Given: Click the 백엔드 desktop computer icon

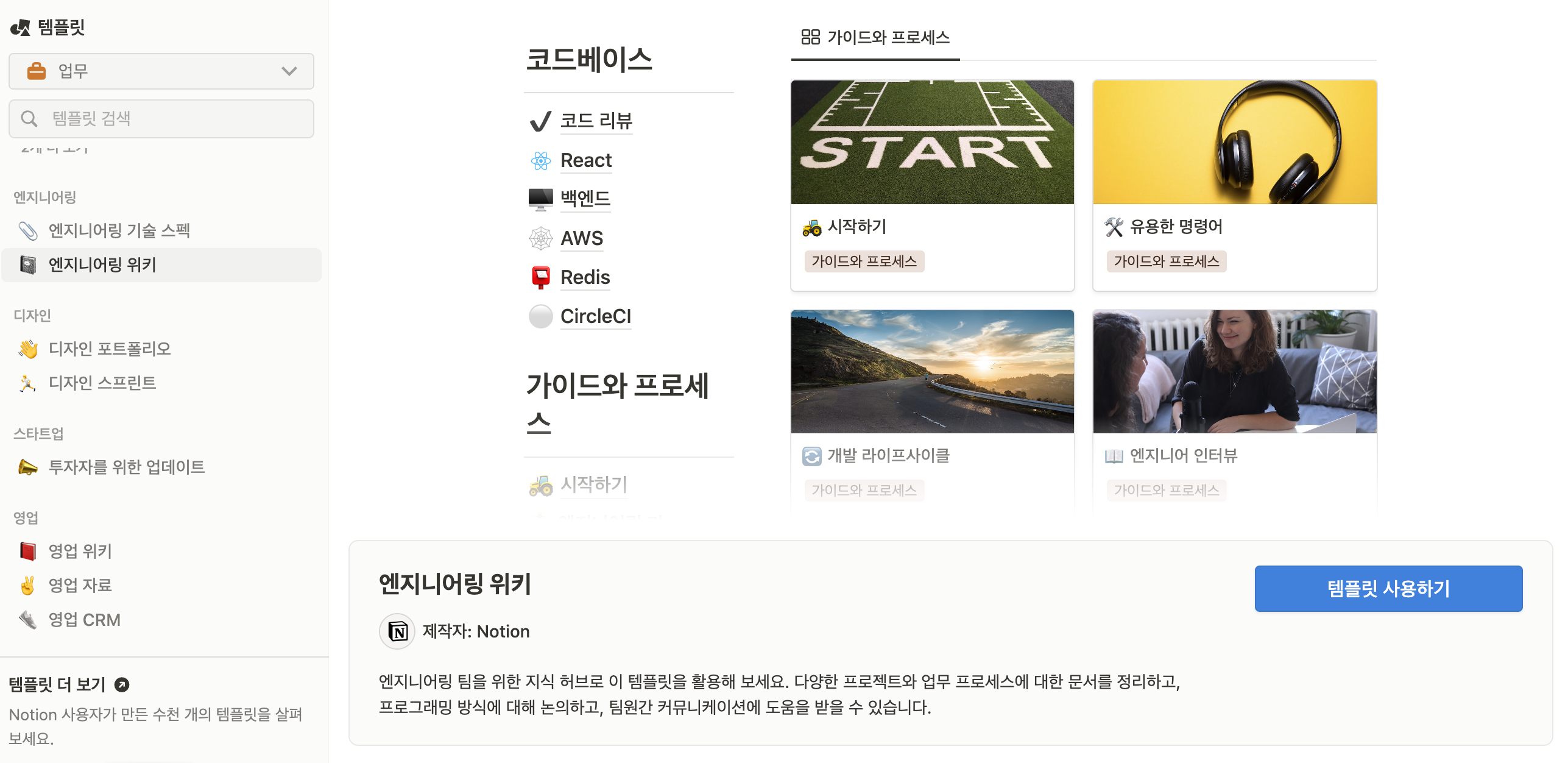Looking at the screenshot, I should click(540, 199).
